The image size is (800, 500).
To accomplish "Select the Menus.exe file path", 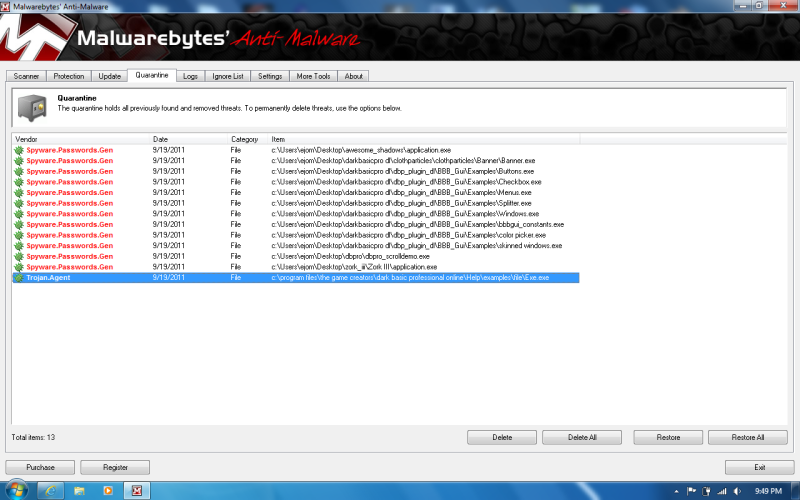I will pos(401,192).
